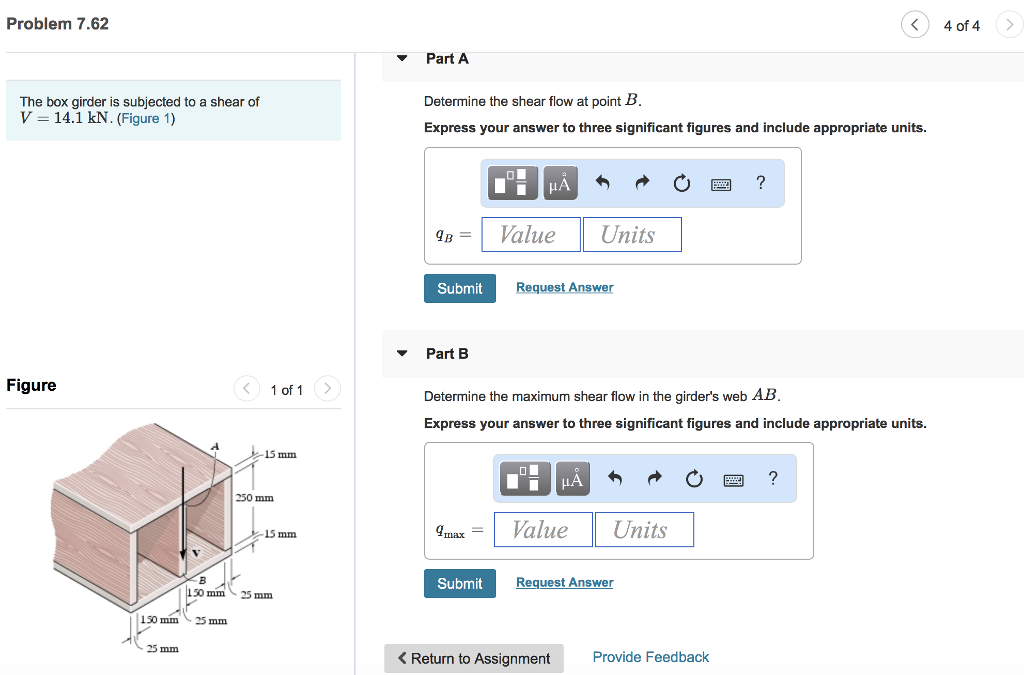Reset Part B answer with the circular reset icon
The width and height of the screenshot is (1024, 675).
[x=694, y=478]
